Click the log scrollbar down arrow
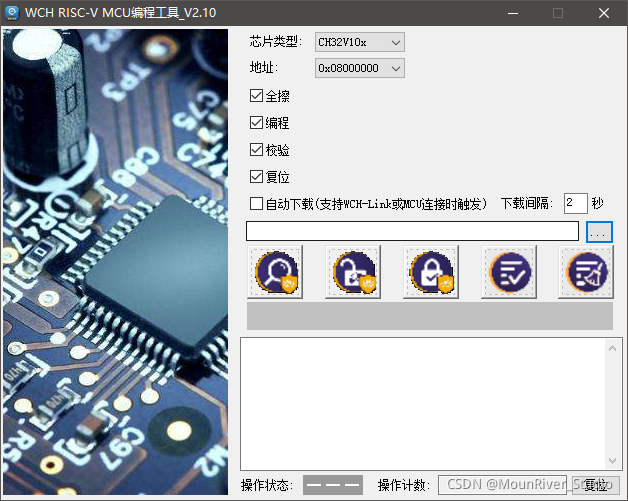The height and width of the screenshot is (501, 628). (x=612, y=461)
